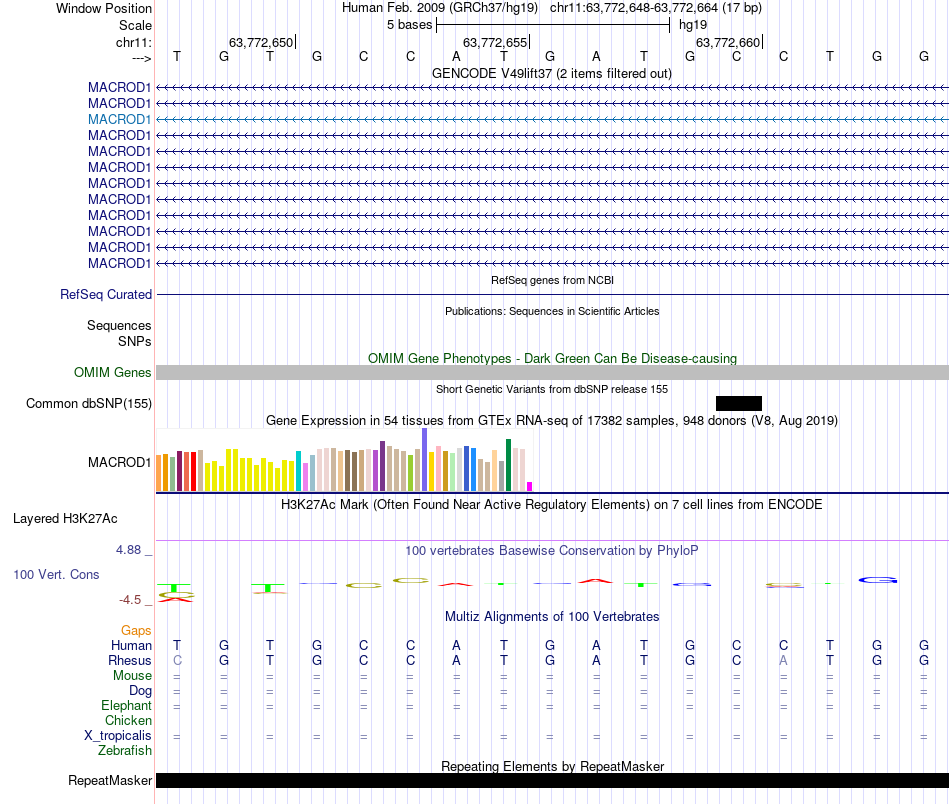The height and width of the screenshot is (804, 950).
Task: Click 'Repeating Elements by RepeatMasker' title
Action: coord(552,766)
